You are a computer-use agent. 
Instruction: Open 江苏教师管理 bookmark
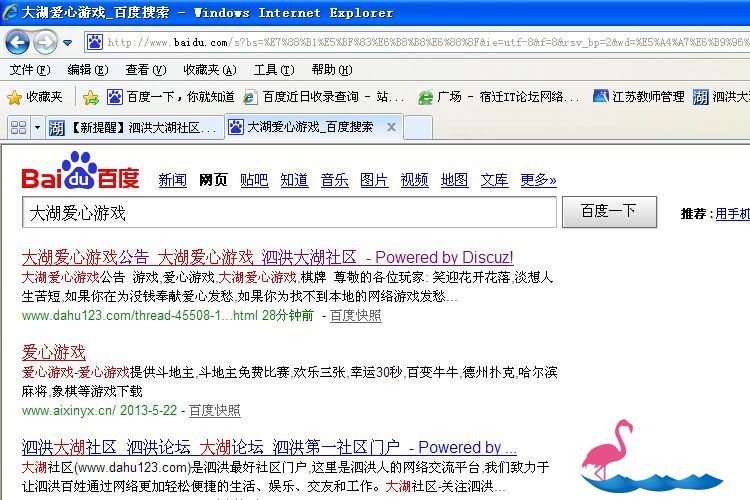click(x=639, y=97)
